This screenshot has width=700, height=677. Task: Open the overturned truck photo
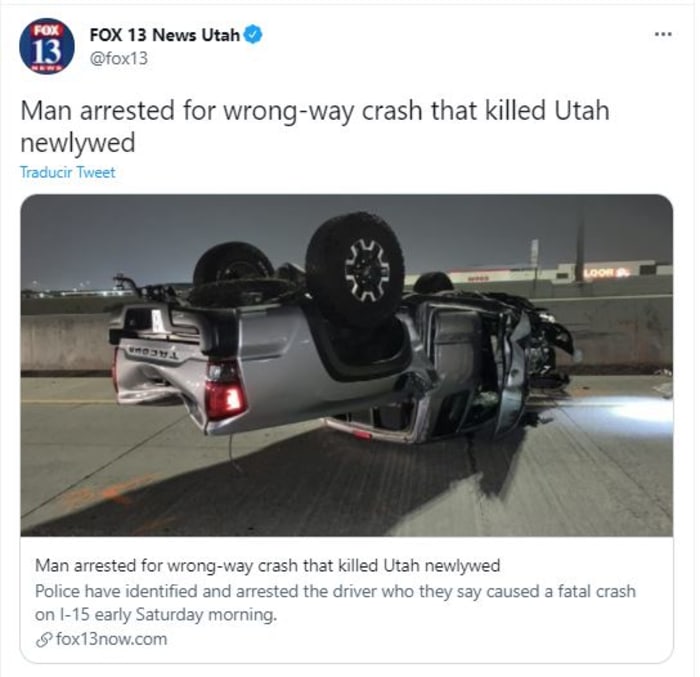point(346,365)
